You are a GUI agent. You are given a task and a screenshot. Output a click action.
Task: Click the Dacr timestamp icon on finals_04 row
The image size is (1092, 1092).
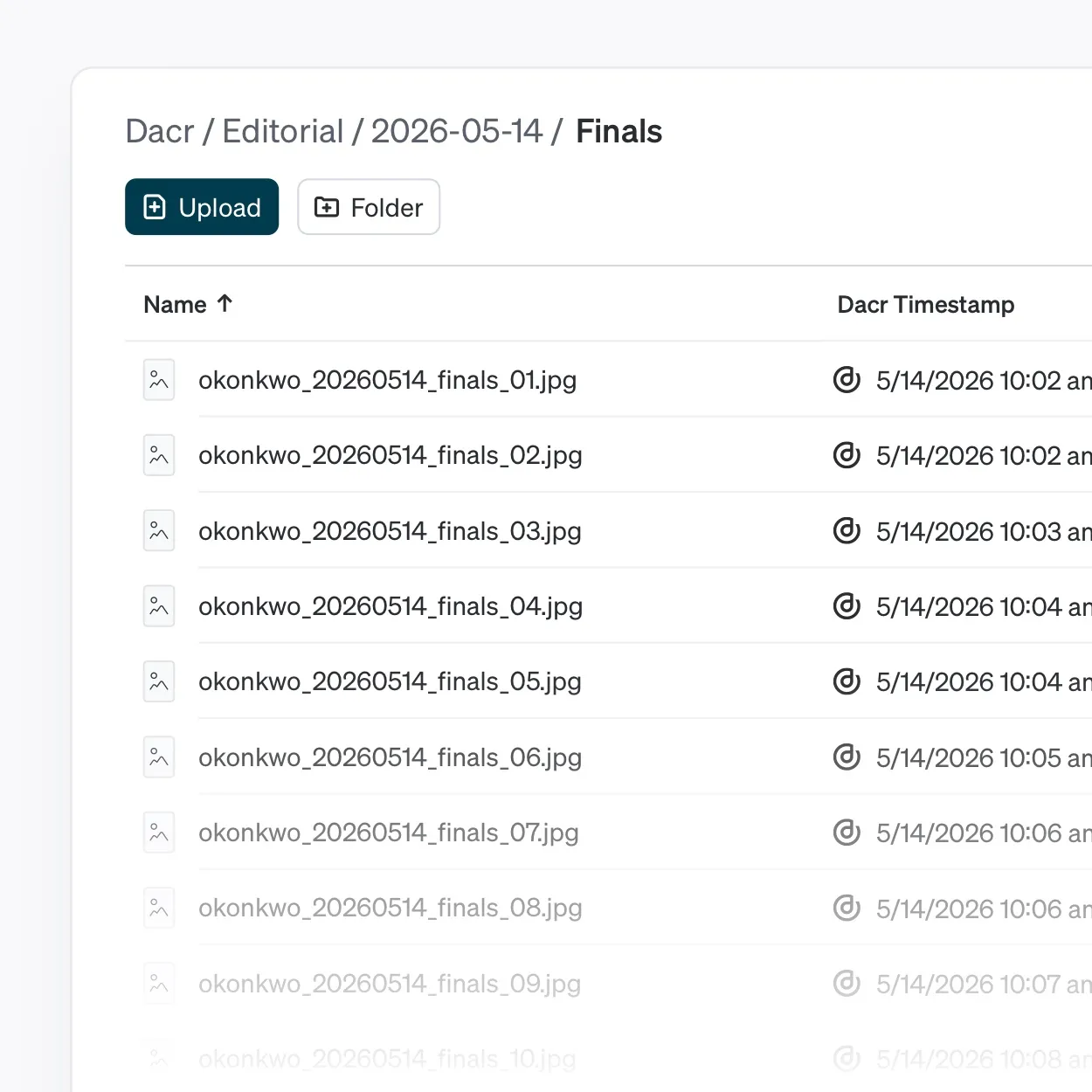tap(847, 606)
